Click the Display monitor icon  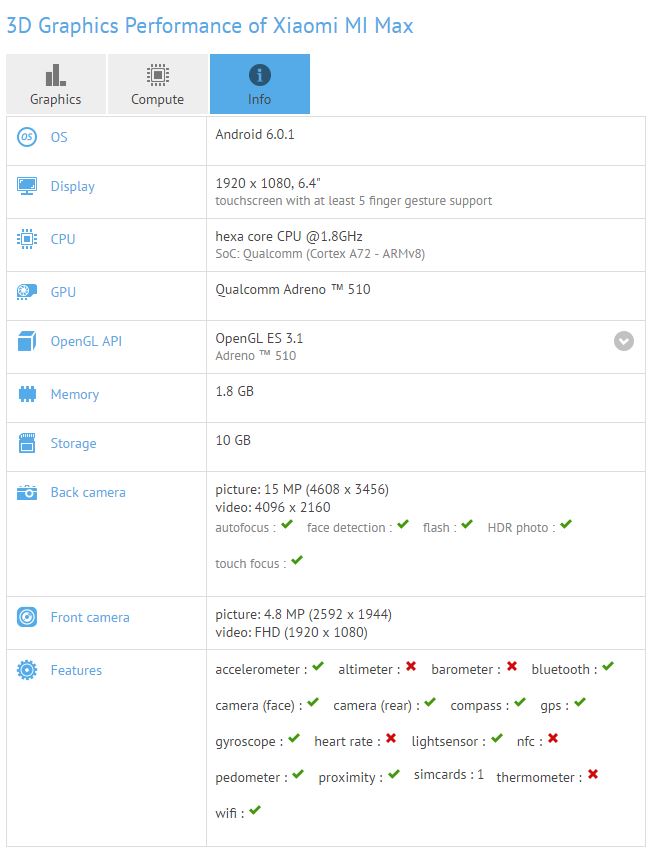pos(27,186)
